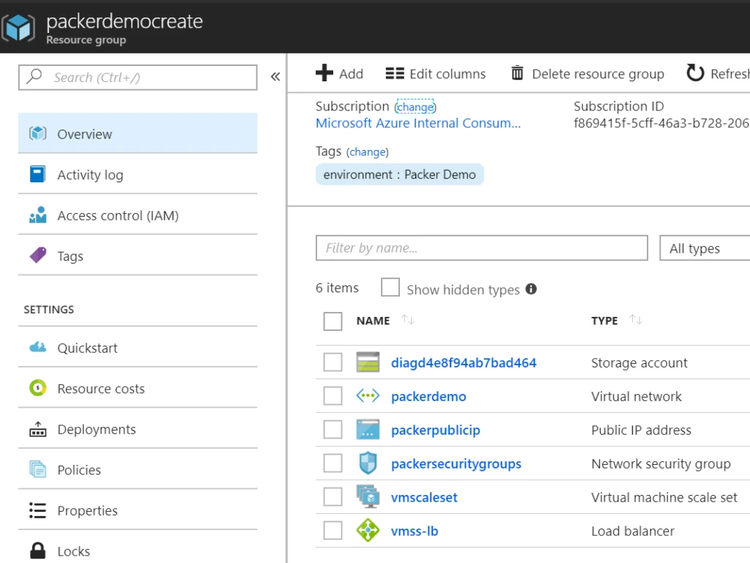The width and height of the screenshot is (750, 563).
Task: Click the Subscription change link
Action: (415, 107)
